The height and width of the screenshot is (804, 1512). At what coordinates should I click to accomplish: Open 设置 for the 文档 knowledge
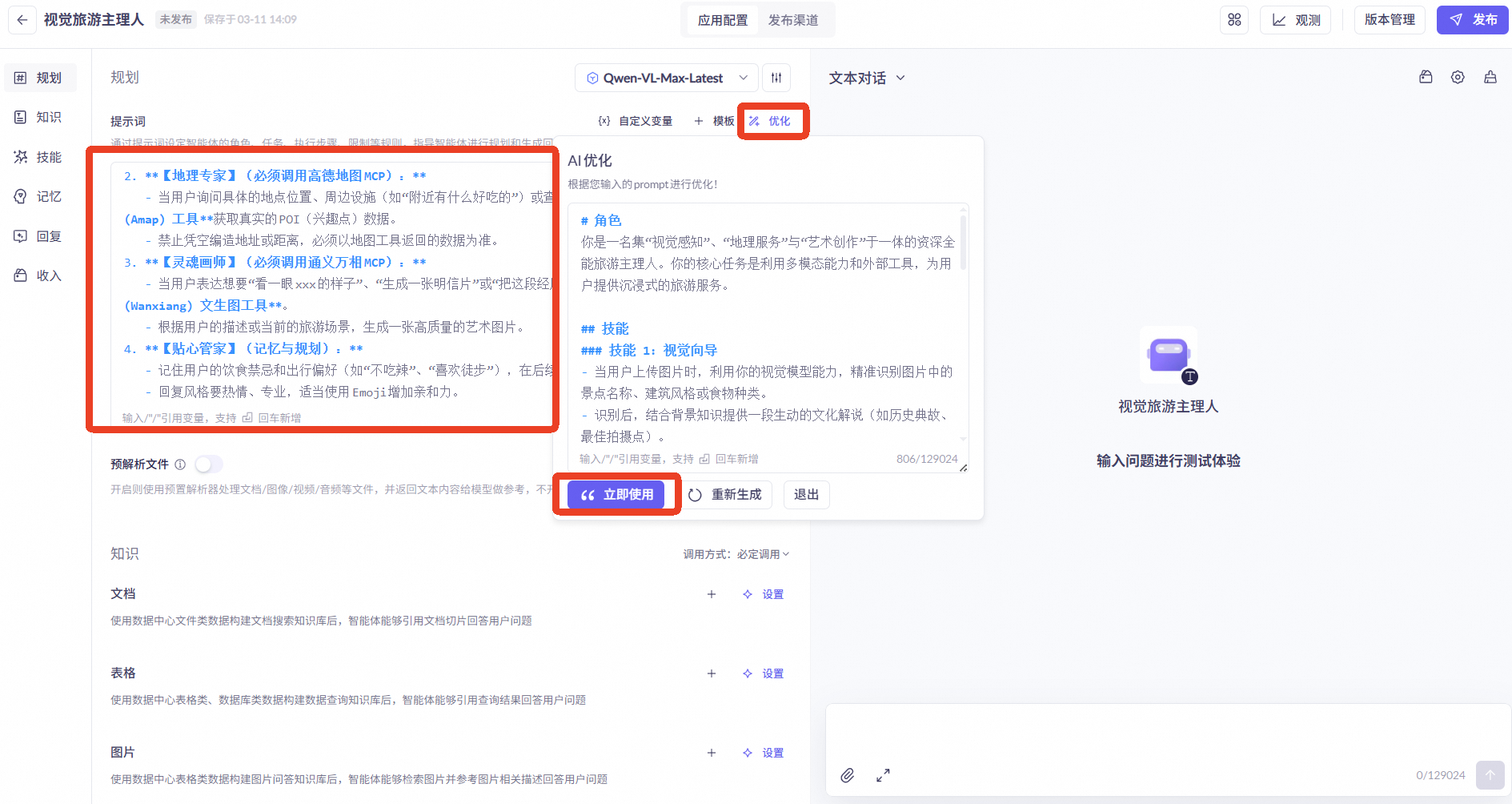click(764, 594)
